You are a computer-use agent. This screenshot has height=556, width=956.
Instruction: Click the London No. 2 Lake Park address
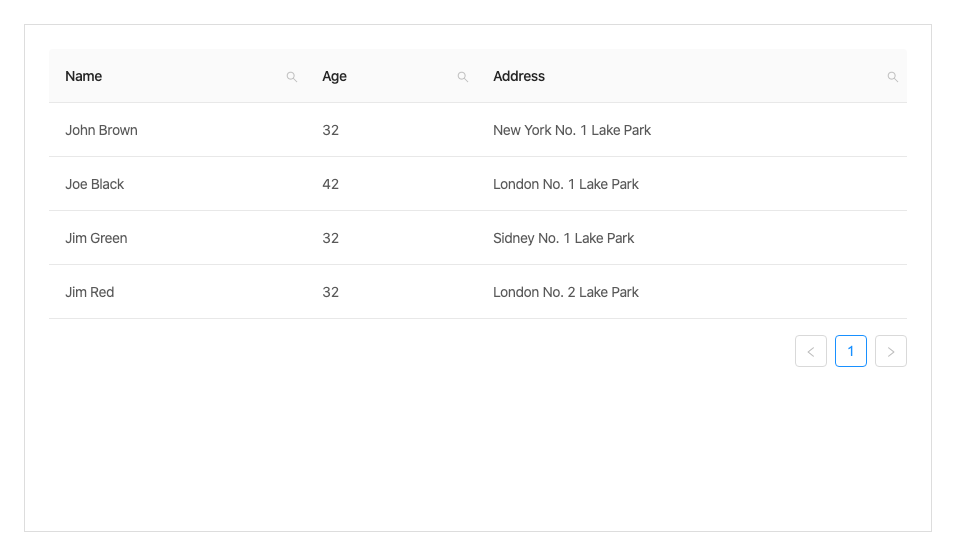pos(566,292)
